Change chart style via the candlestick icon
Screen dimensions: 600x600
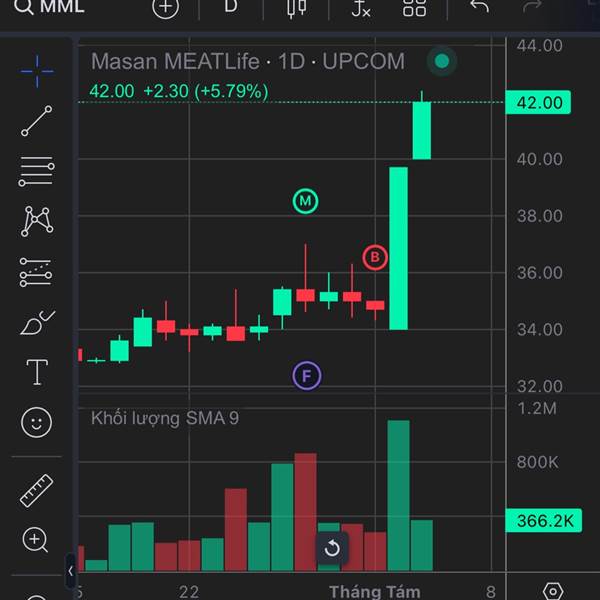pos(297,8)
